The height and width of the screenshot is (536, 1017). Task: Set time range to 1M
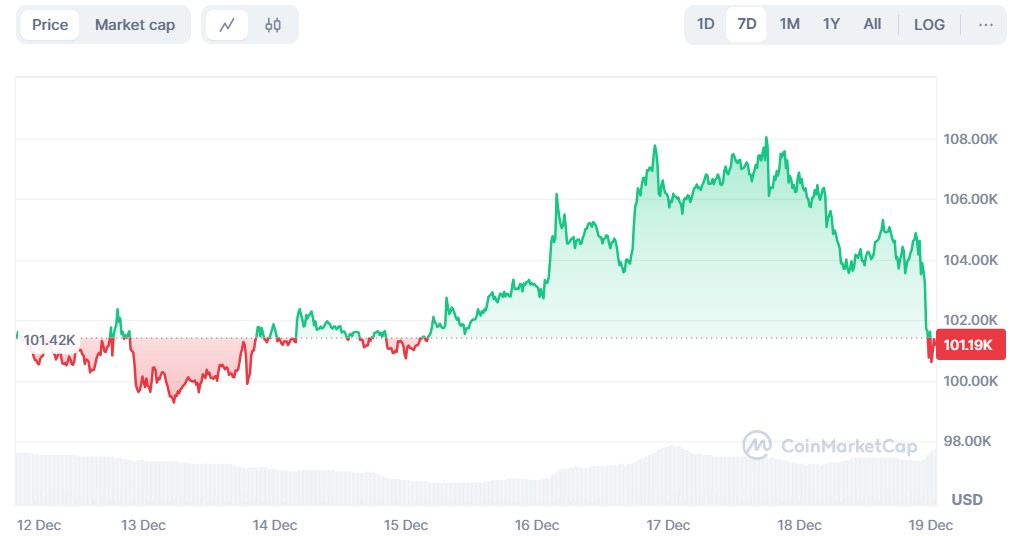click(x=789, y=25)
